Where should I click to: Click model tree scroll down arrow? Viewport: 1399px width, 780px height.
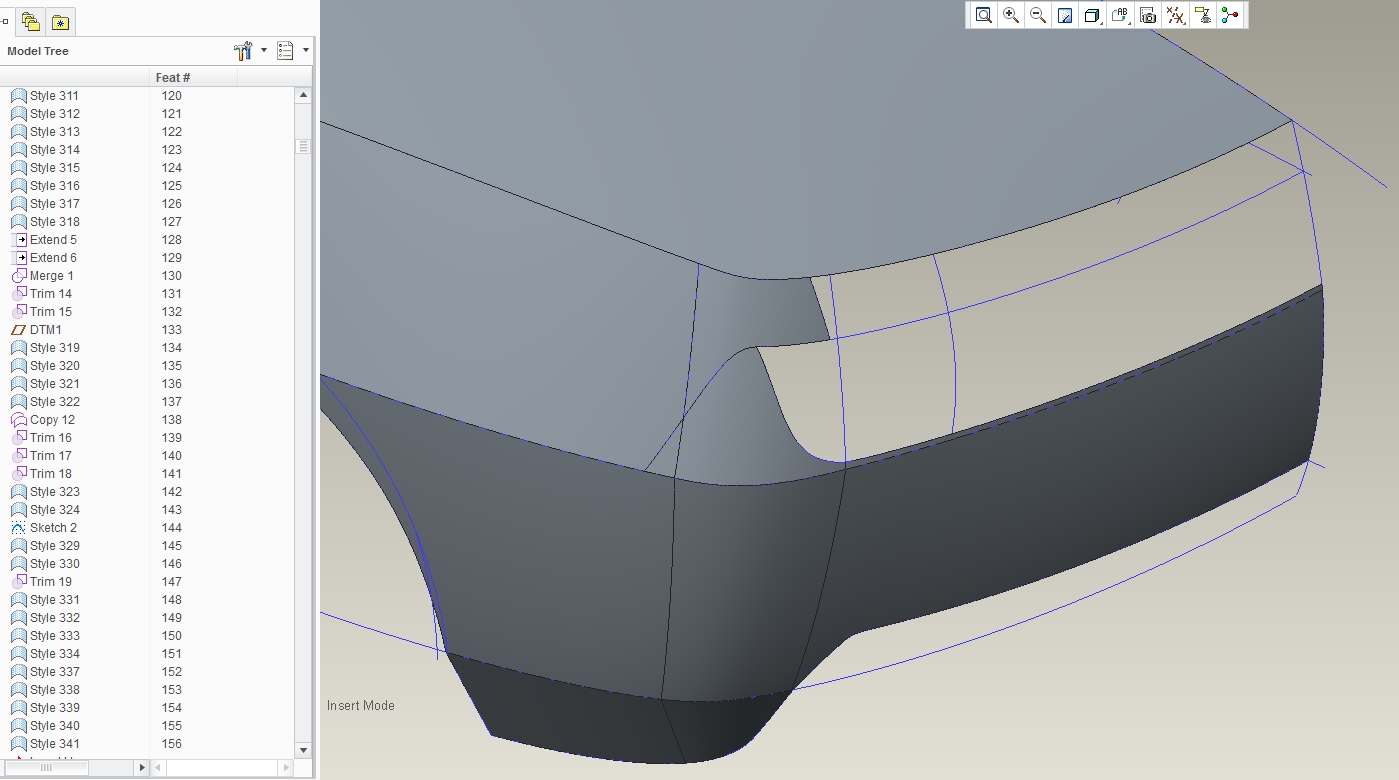point(304,749)
